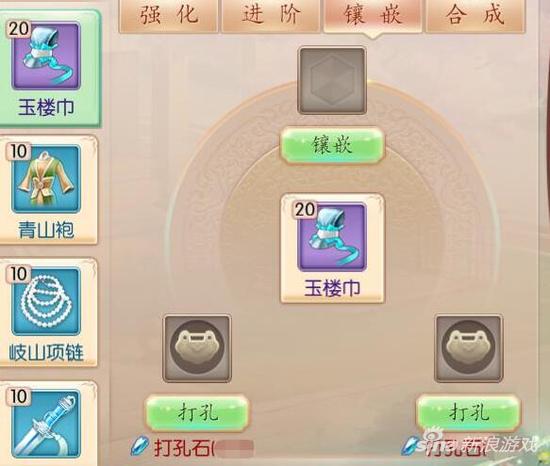The image size is (550, 466).
Task: Click the blue crystal 打孔石 icon
Action: pos(140,446)
